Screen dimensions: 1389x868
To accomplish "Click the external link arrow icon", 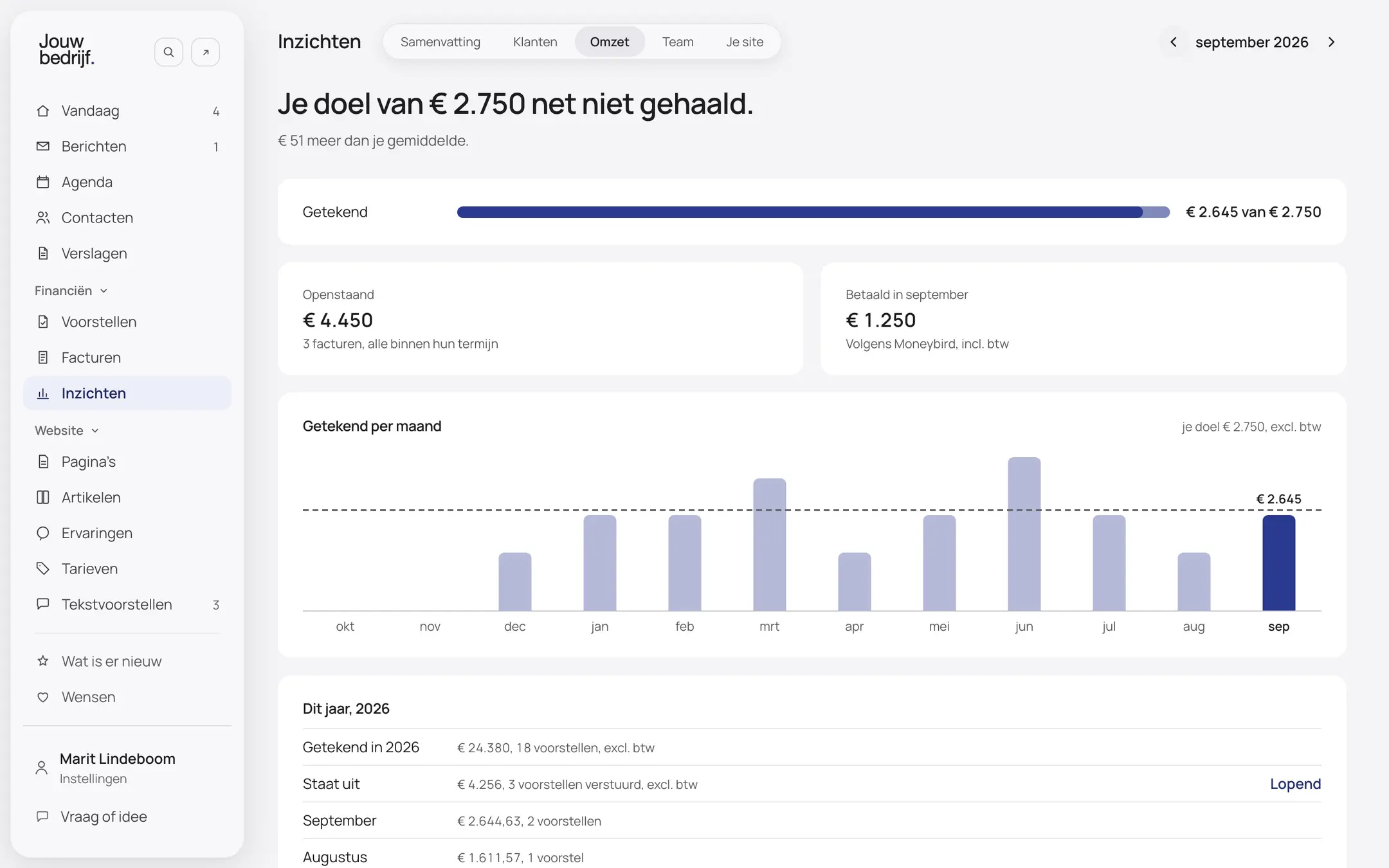I will [x=206, y=52].
